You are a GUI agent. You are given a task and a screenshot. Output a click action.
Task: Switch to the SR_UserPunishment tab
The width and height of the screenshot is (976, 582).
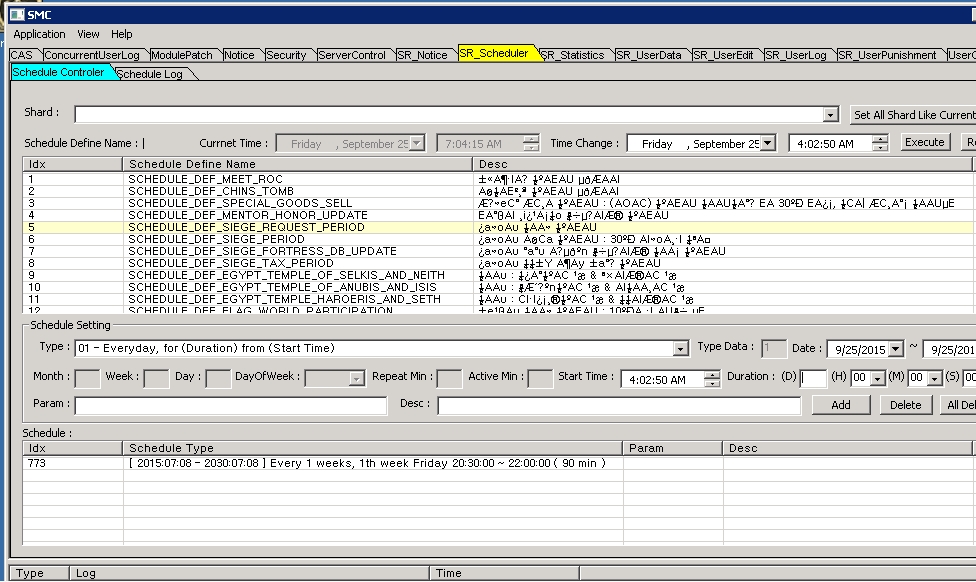click(x=887, y=55)
